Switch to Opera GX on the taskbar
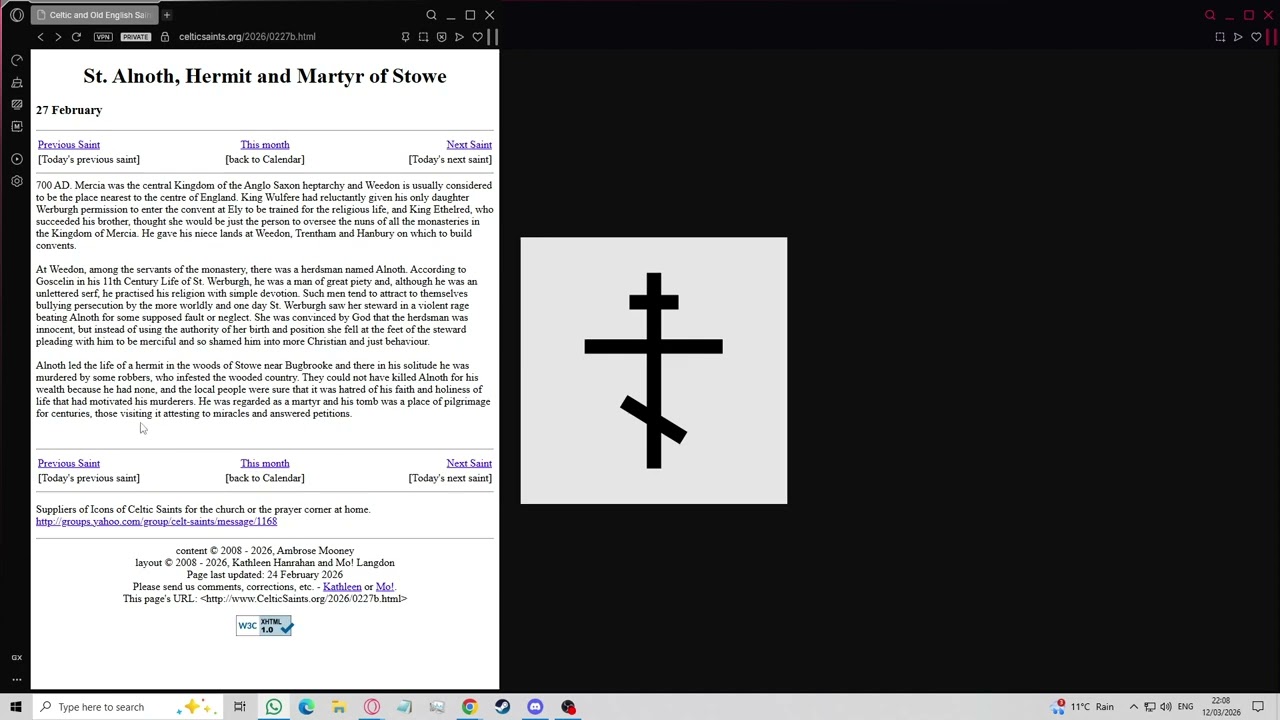This screenshot has width=1280, height=720. tap(372, 707)
